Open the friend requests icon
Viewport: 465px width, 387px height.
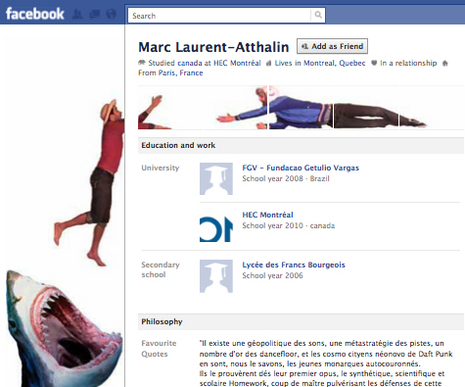77,14
